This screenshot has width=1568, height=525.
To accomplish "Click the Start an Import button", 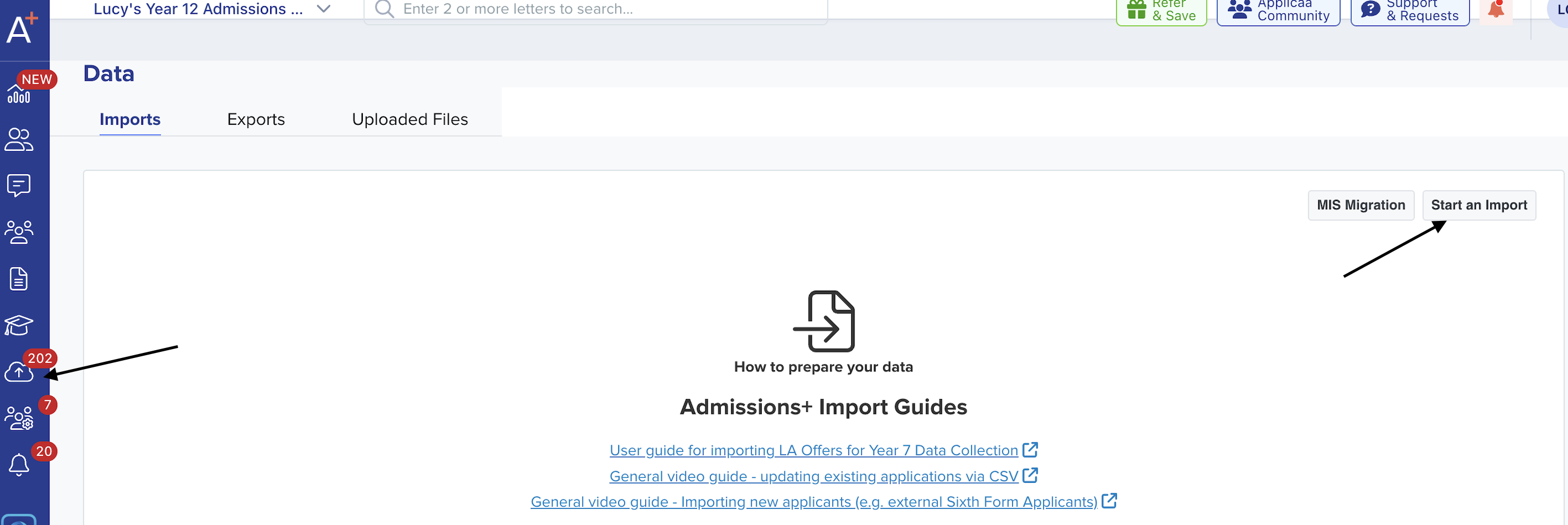I will 1479,205.
